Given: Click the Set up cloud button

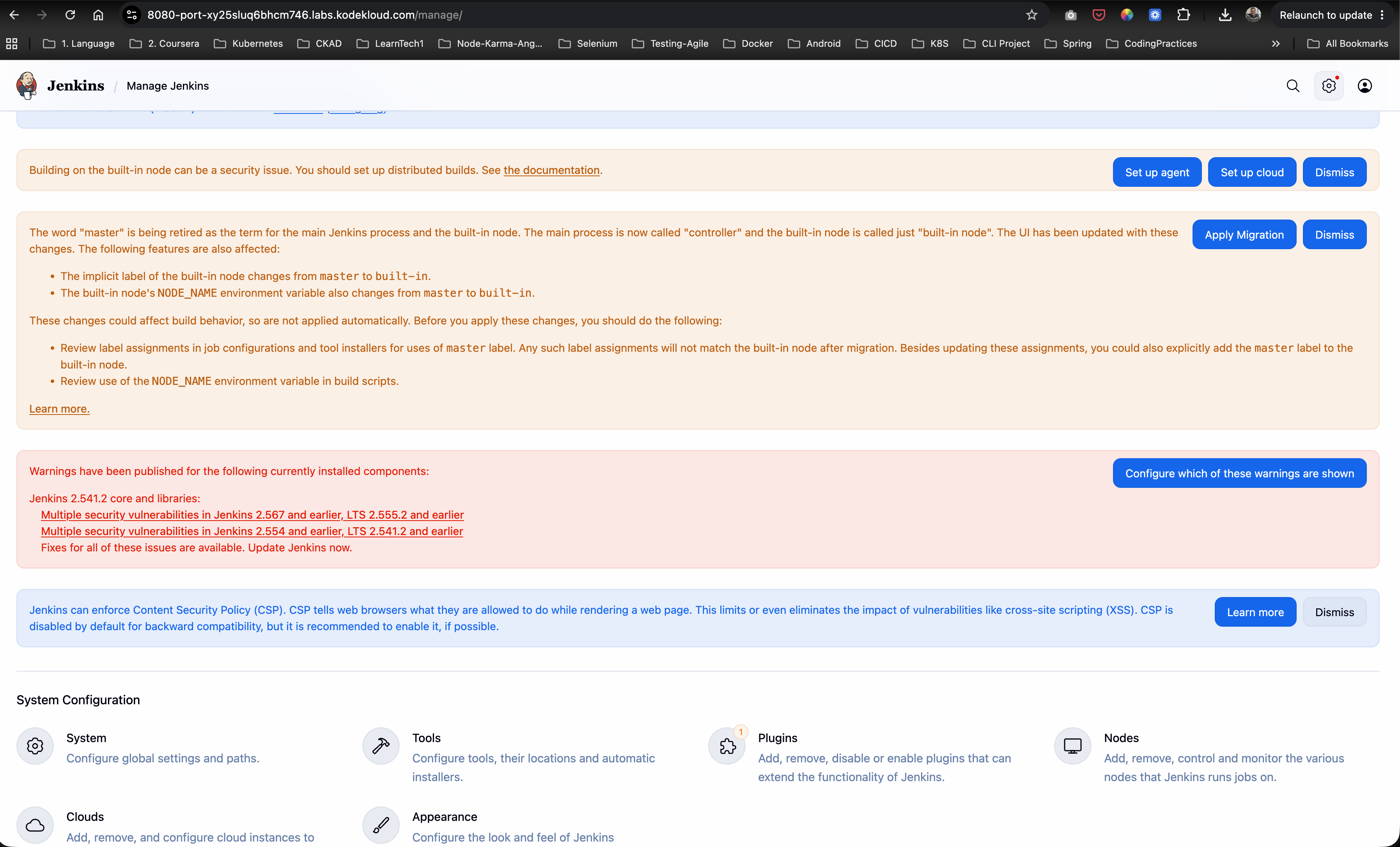Looking at the screenshot, I should click(x=1252, y=172).
